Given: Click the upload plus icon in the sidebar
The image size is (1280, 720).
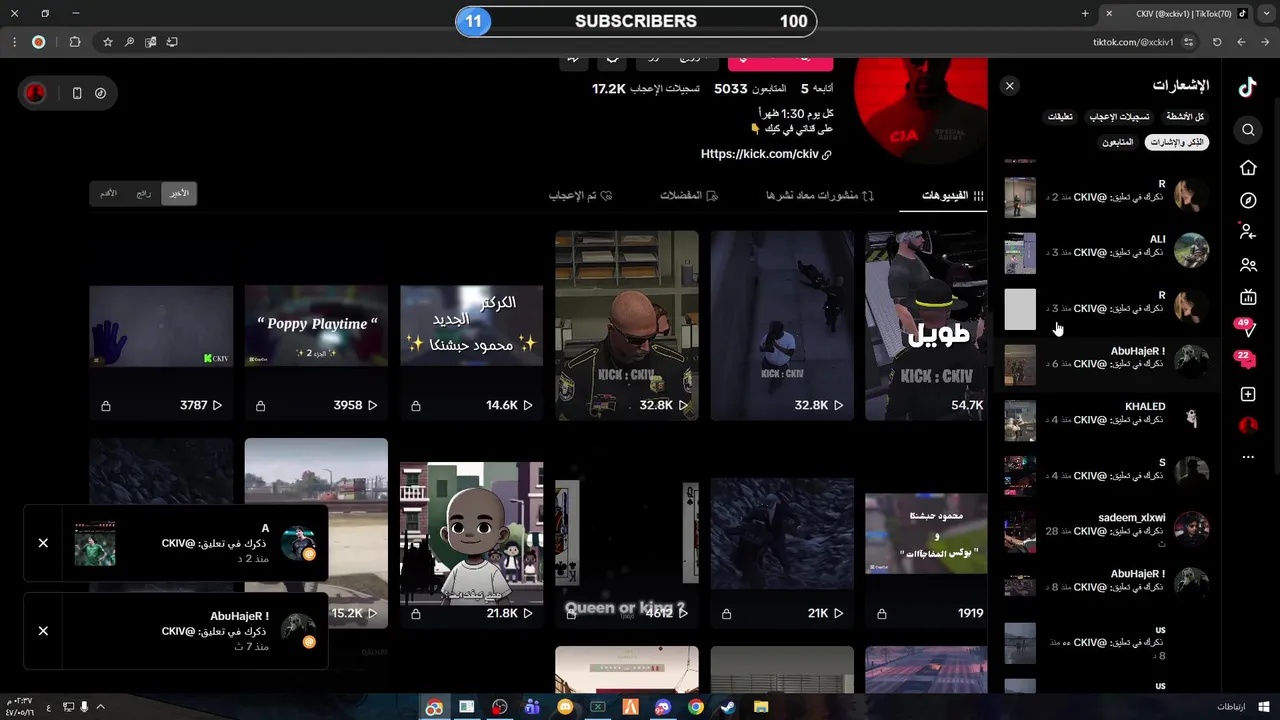Looking at the screenshot, I should click(x=1248, y=394).
